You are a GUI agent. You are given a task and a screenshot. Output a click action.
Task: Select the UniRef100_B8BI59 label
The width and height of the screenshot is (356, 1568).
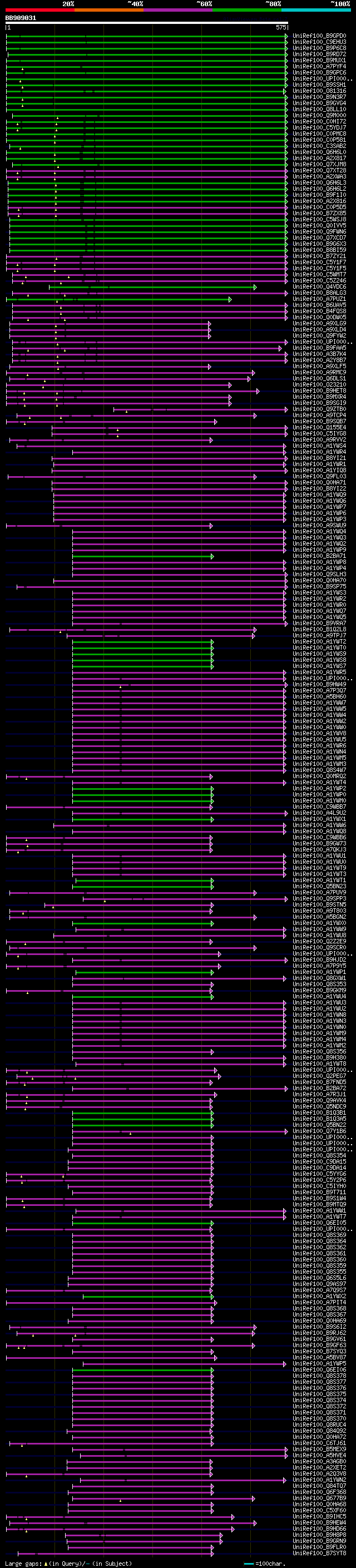click(319, 250)
